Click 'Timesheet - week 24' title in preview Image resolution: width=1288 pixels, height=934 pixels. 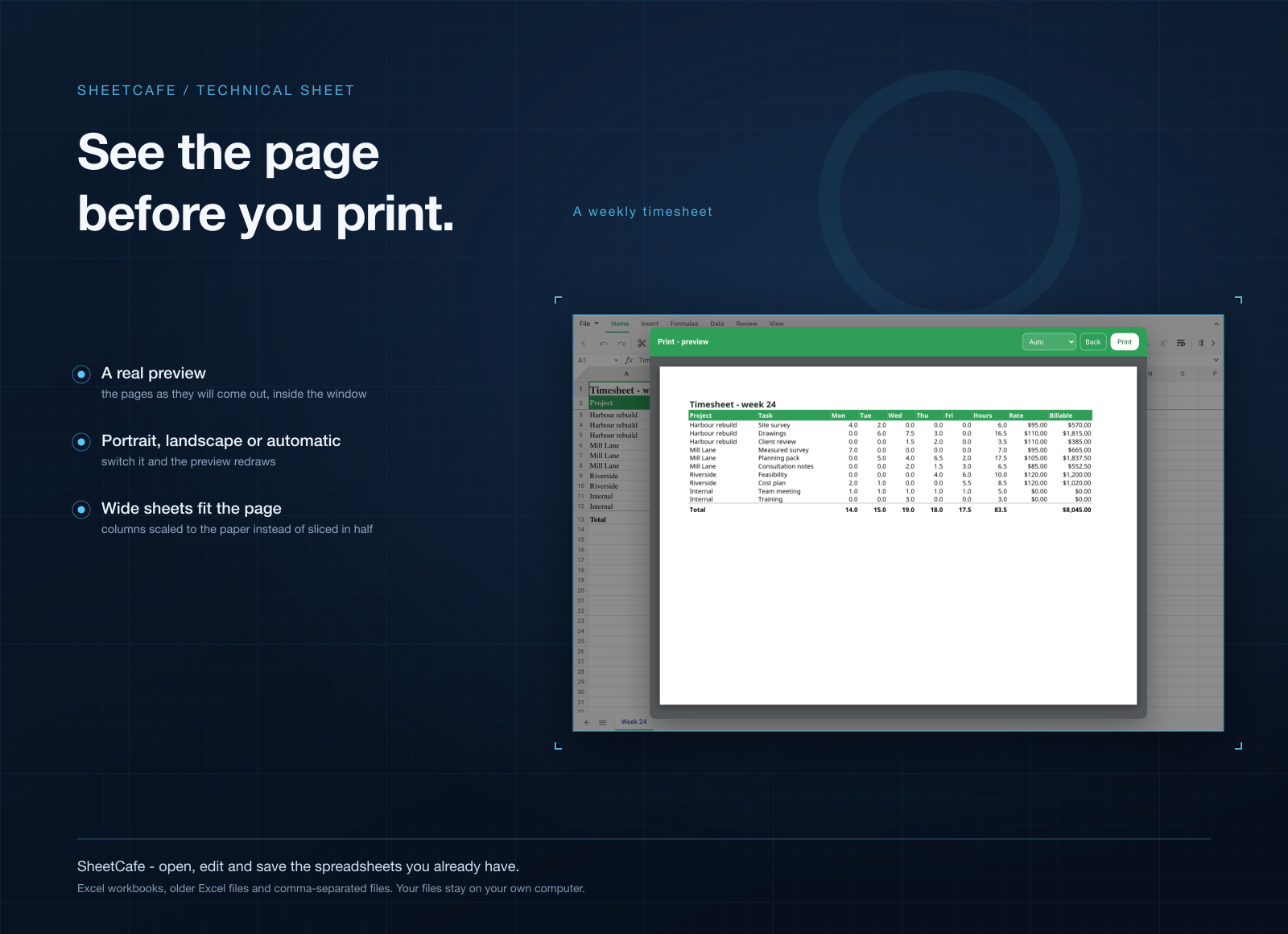733,404
